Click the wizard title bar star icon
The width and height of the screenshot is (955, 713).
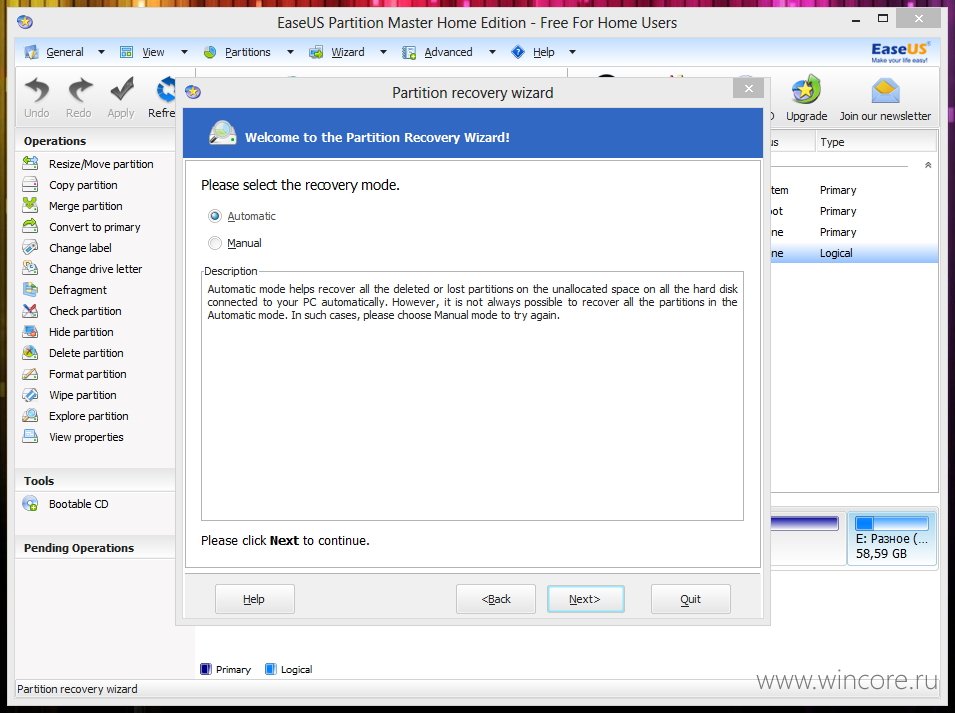pos(193,92)
